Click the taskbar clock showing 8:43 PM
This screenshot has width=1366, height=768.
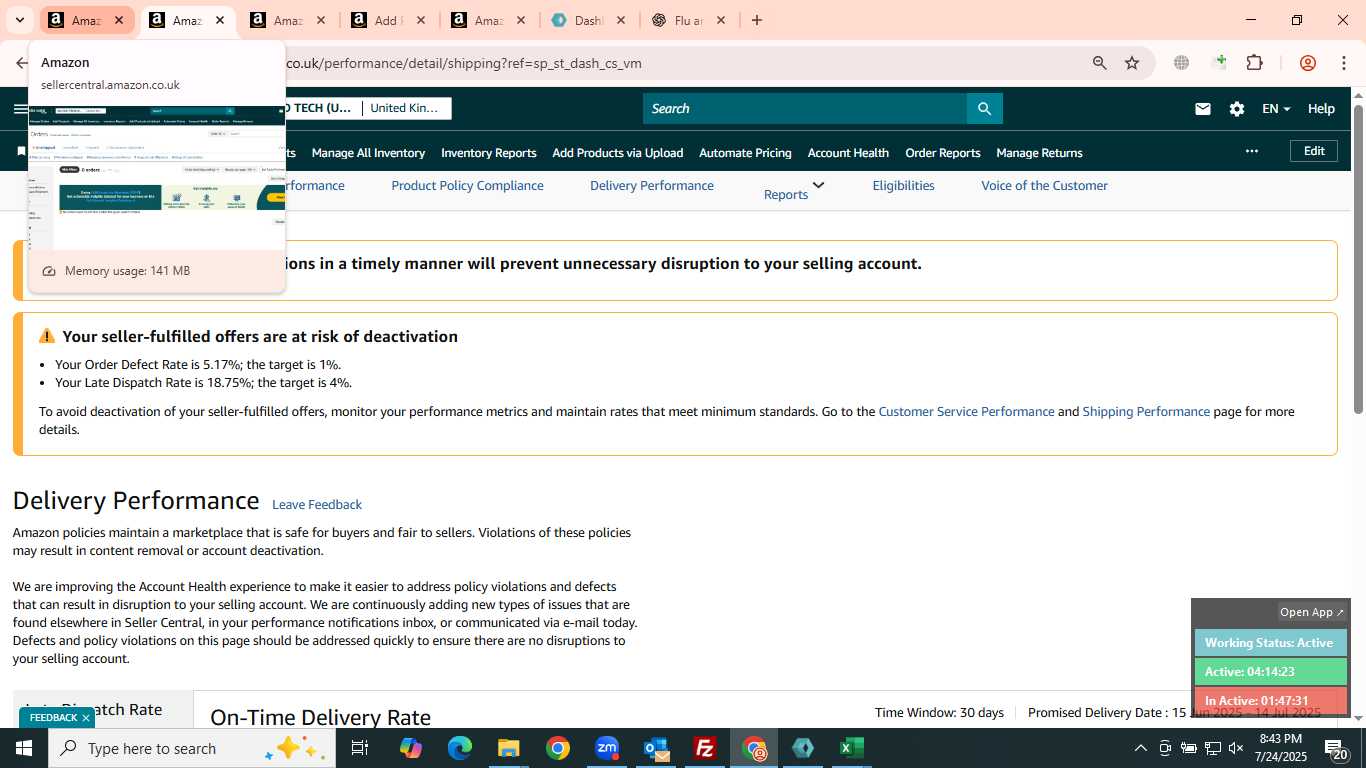(x=1280, y=748)
